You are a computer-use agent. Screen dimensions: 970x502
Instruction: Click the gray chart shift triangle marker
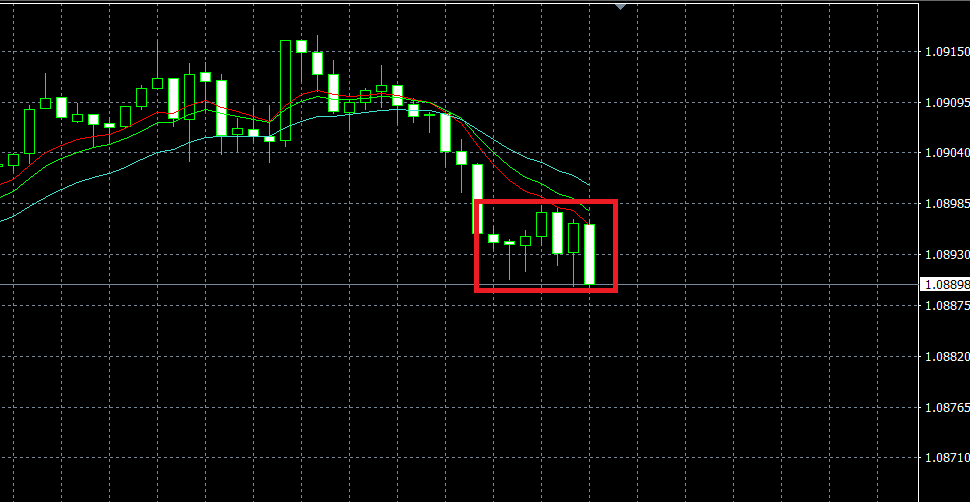click(x=620, y=6)
